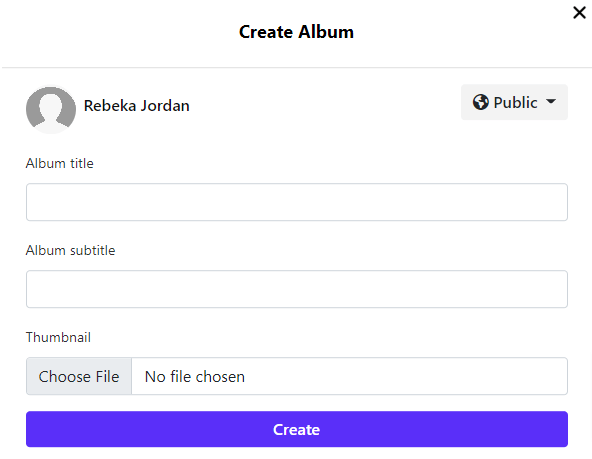Focus the Album subtitle input field
The width and height of the screenshot is (592, 459).
pyautogui.click(x=297, y=289)
